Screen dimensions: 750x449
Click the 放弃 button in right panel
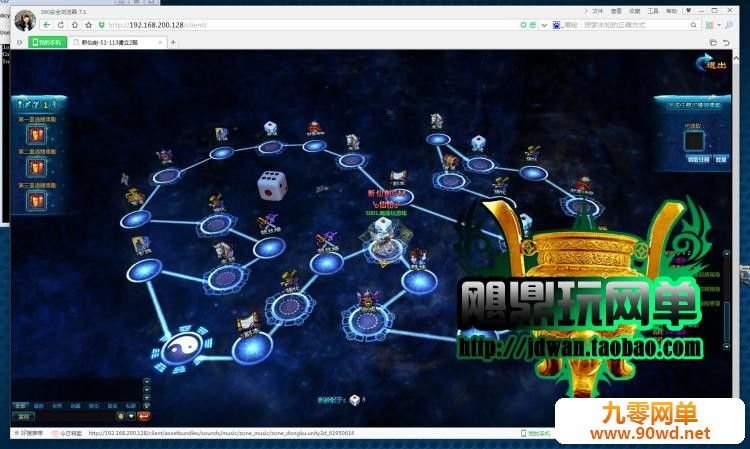(721, 159)
